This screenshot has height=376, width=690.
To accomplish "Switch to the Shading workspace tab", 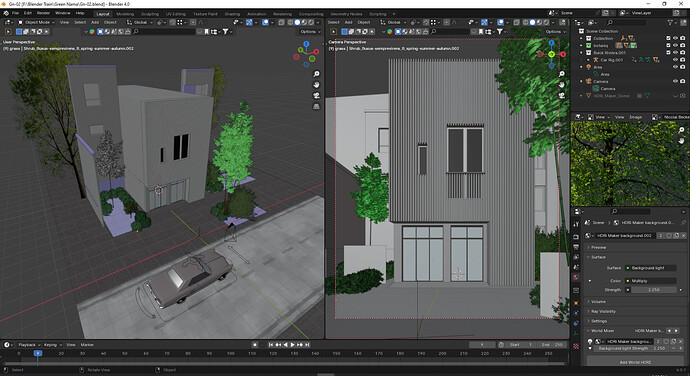I will [x=232, y=14].
